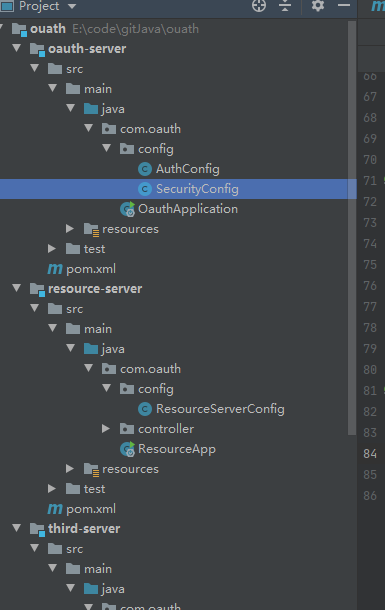Image resolution: width=385 pixels, height=610 pixels.
Task: Expand test folder in oauth-server
Action: point(52,249)
